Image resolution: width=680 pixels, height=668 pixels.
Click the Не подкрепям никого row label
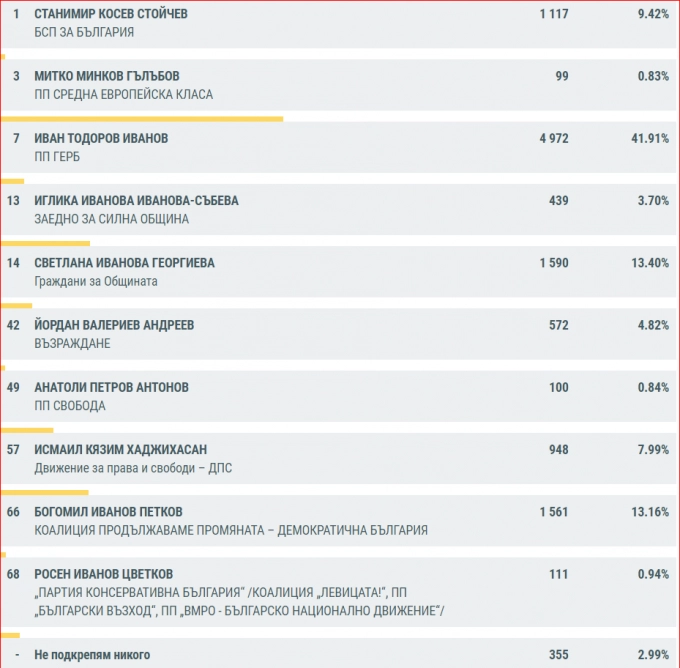click(92, 655)
